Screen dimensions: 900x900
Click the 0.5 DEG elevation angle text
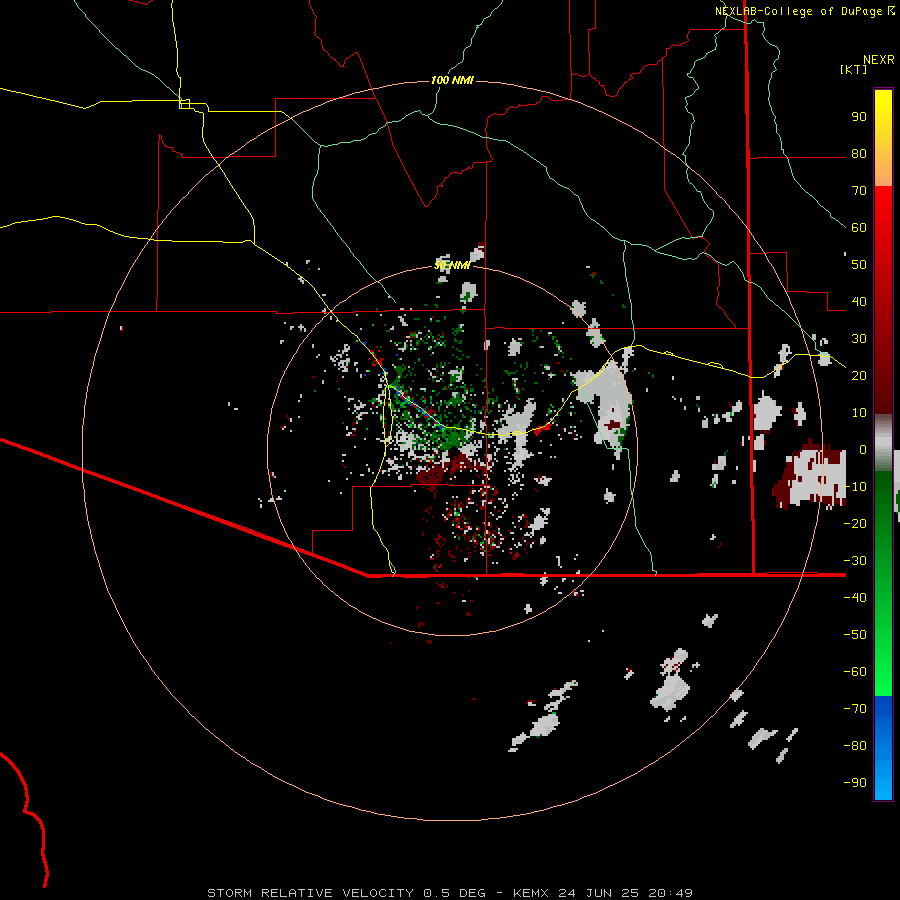(455, 893)
